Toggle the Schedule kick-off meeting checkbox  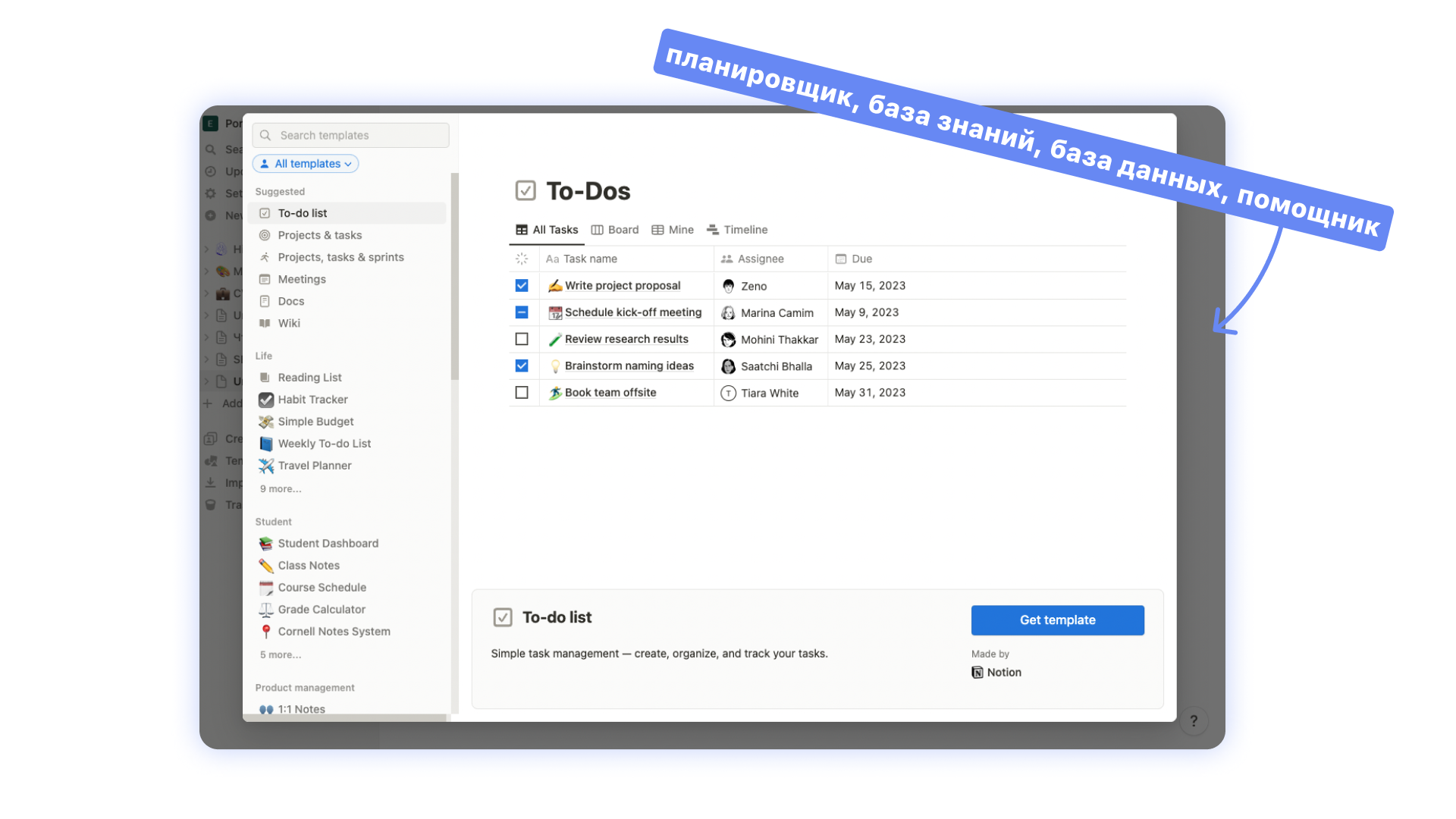point(522,312)
